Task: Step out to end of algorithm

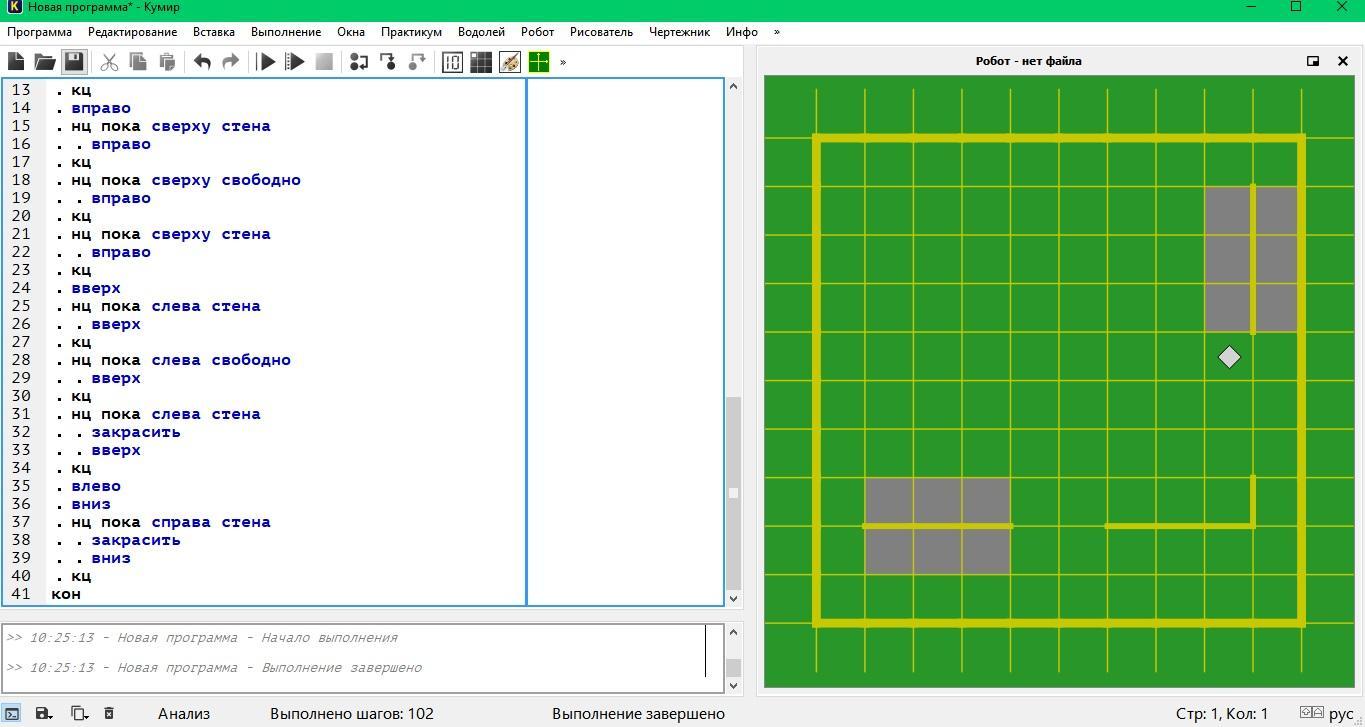Action: [417, 62]
